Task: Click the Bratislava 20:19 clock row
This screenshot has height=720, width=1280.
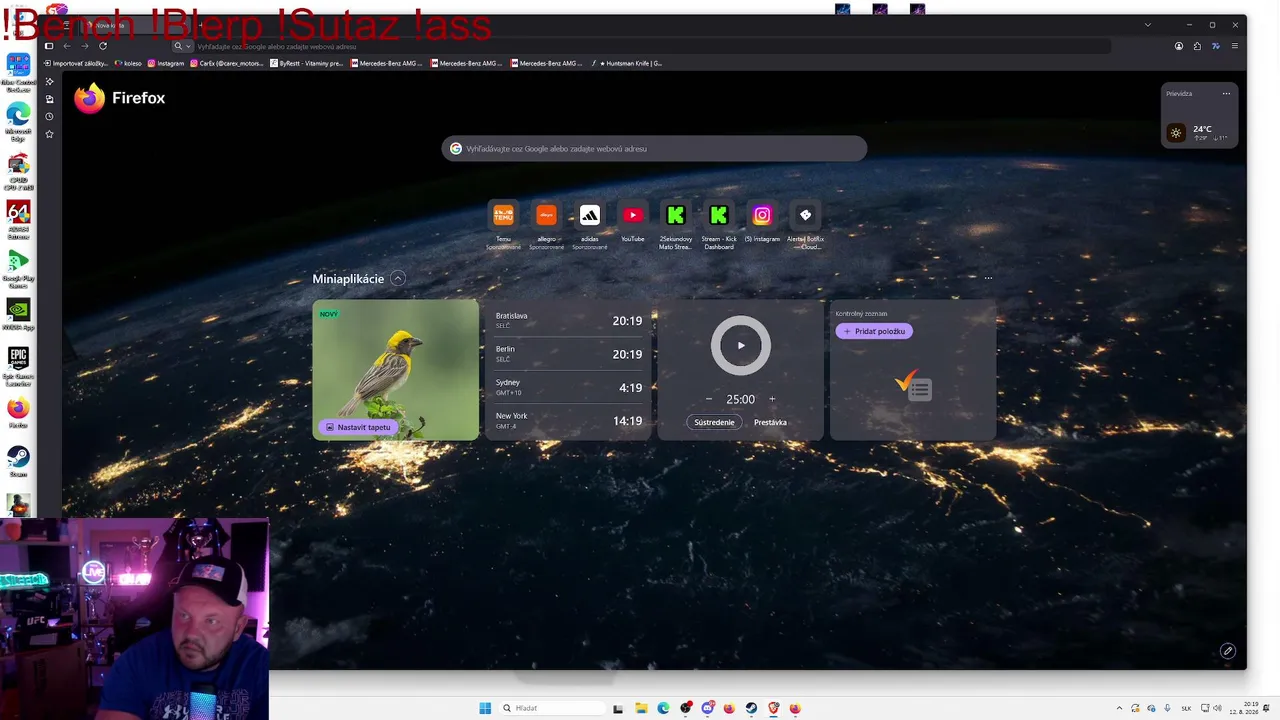Action: [569, 321]
